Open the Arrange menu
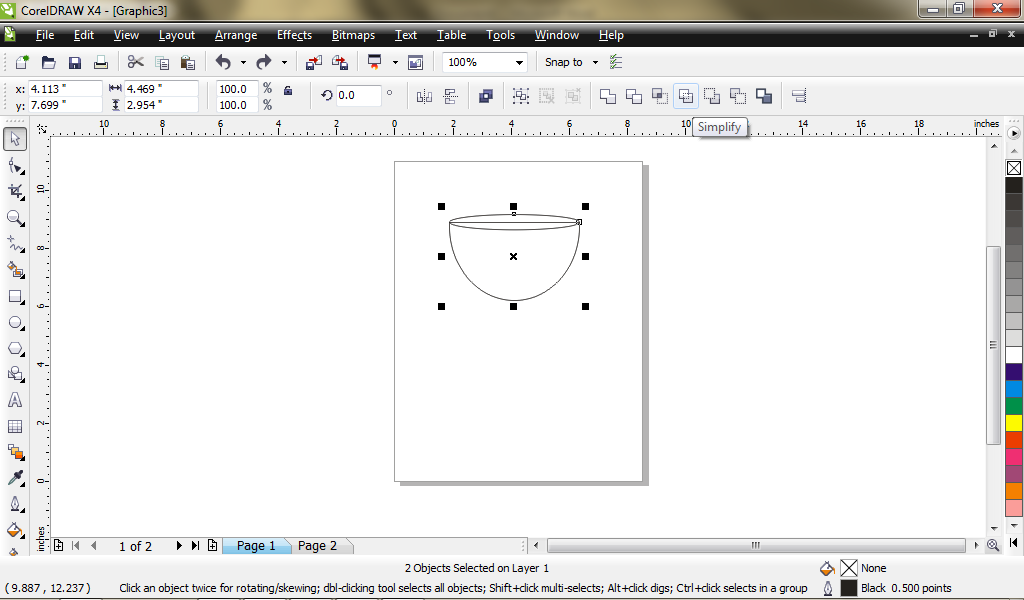The width and height of the screenshot is (1024, 600). [236, 35]
